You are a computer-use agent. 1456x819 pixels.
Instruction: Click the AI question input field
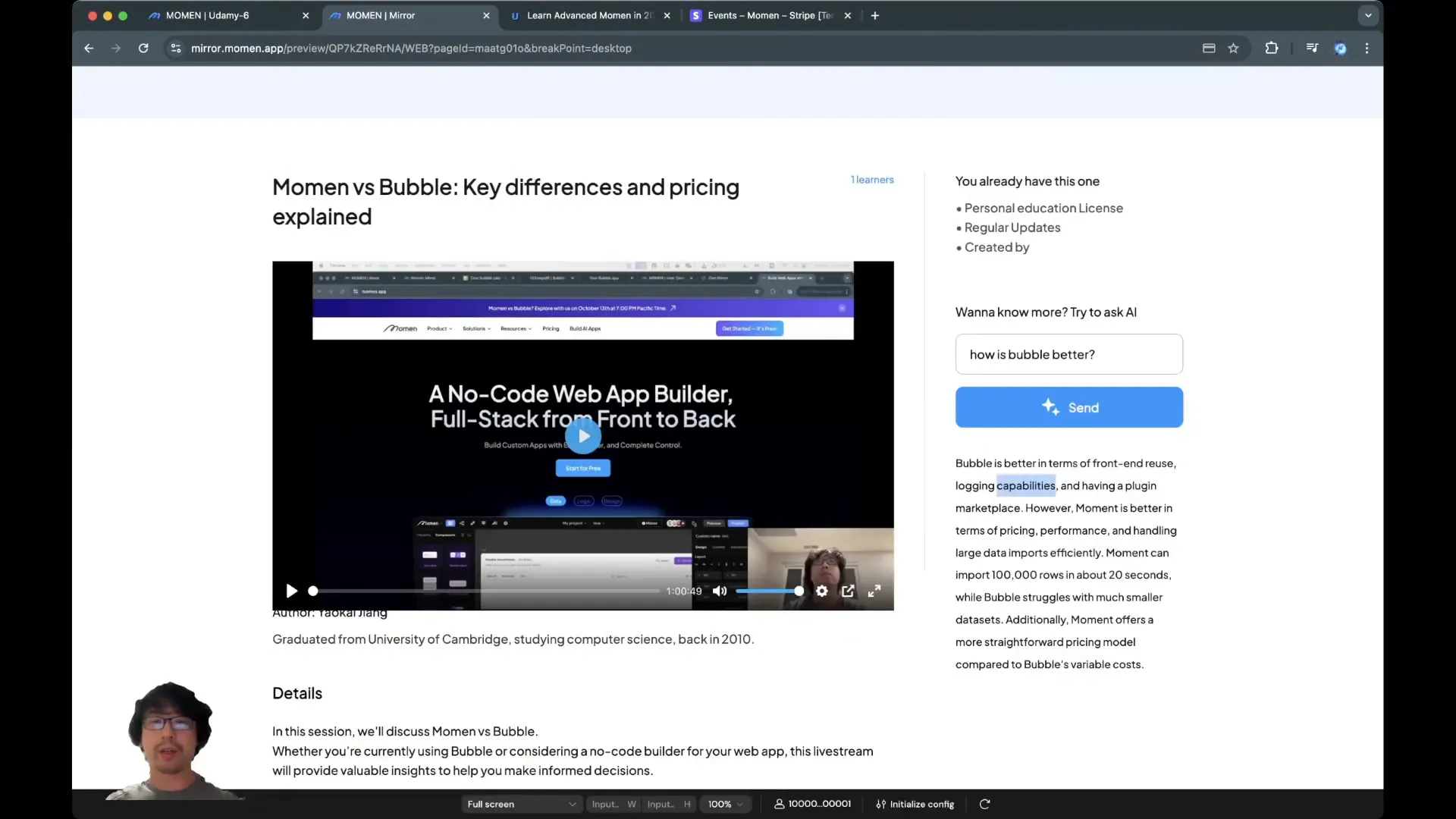pyautogui.click(x=1068, y=354)
